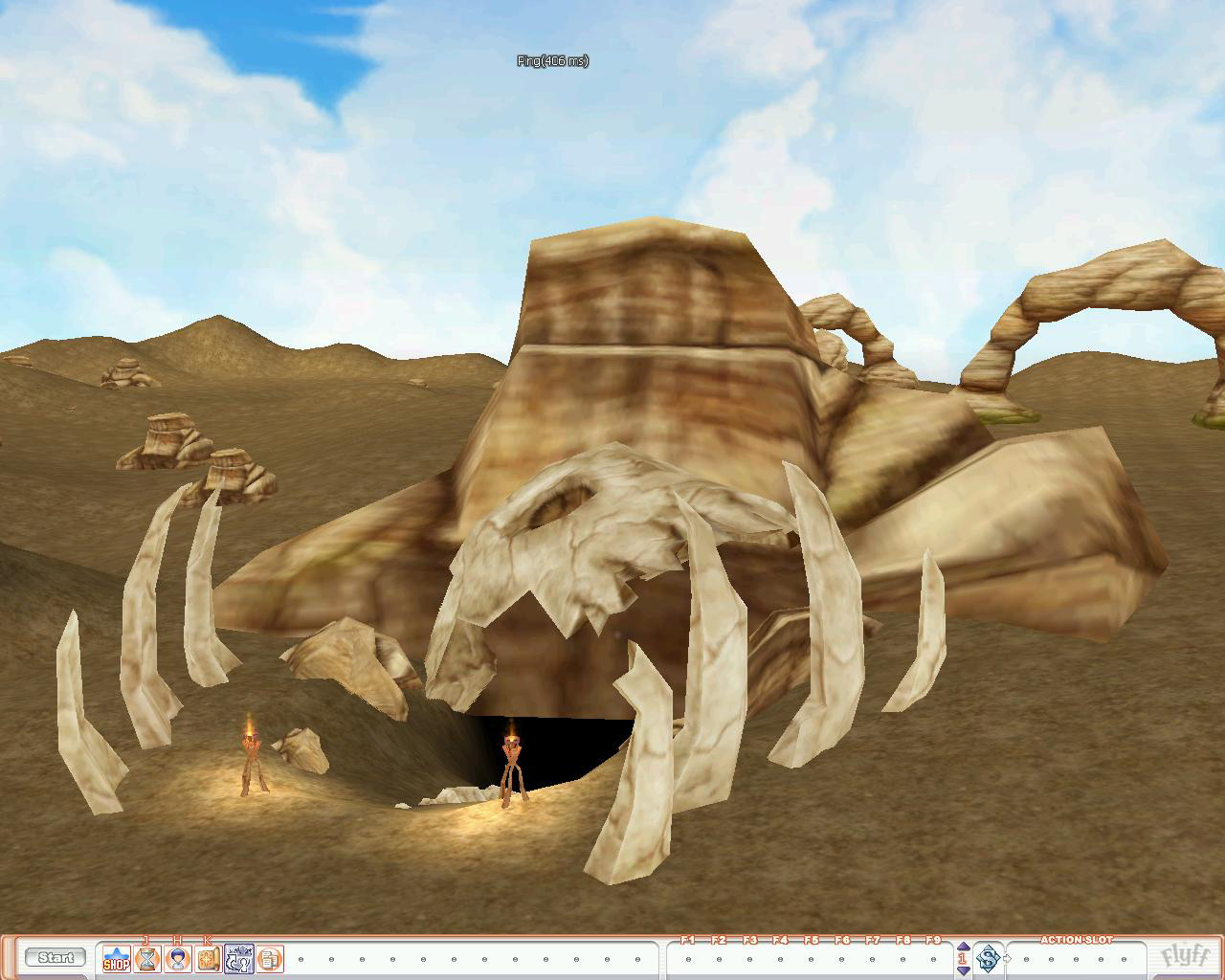Click the orange documents copy icon

[269, 959]
